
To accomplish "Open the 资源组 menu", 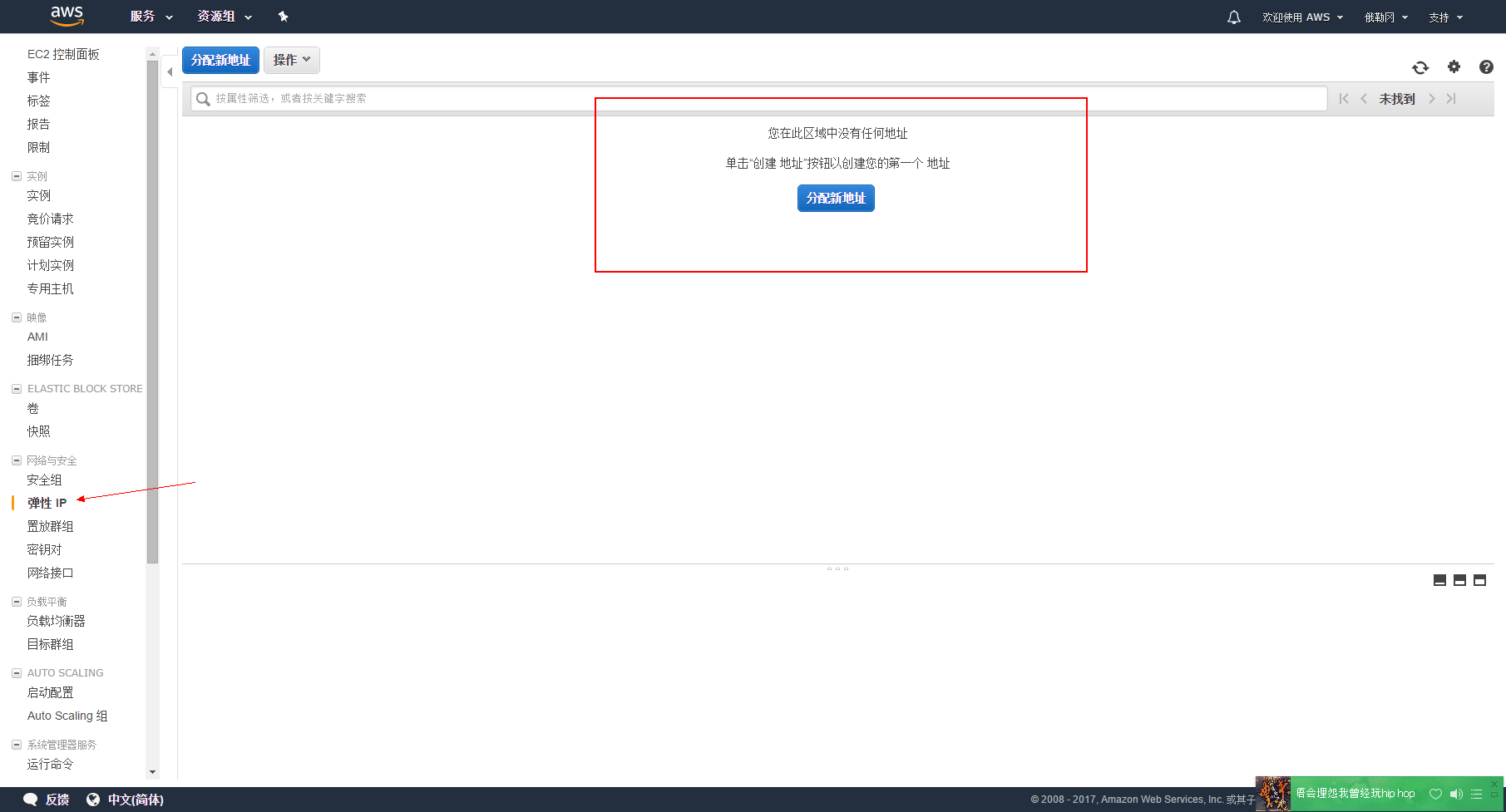I will (224, 17).
